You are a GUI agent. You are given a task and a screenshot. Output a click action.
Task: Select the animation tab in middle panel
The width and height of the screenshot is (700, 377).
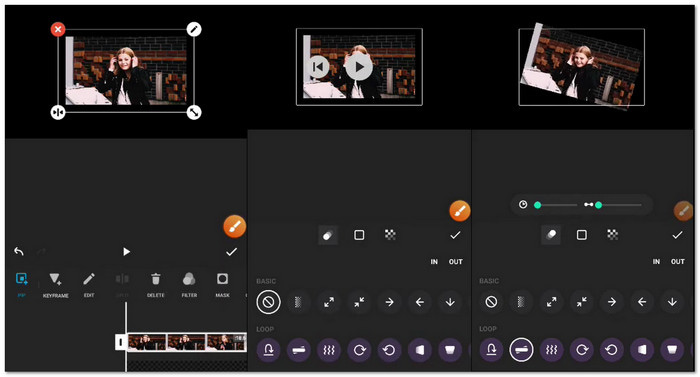pos(328,235)
